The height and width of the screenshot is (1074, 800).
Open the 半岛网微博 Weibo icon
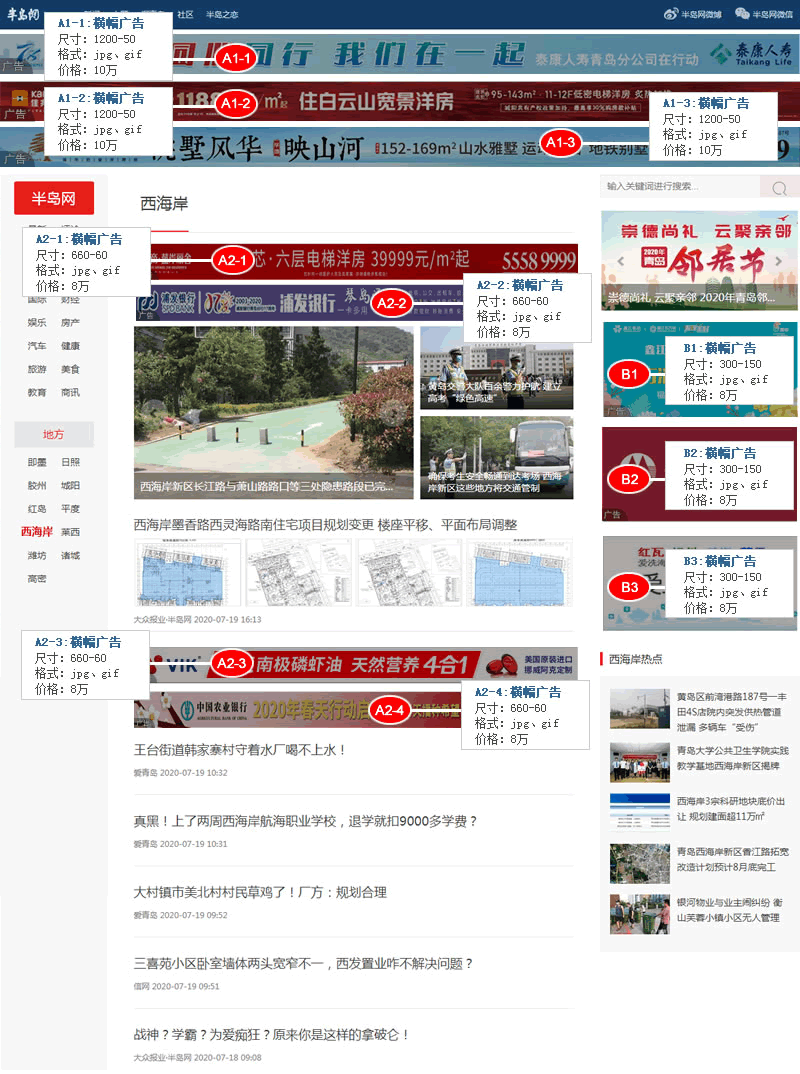pyautogui.click(x=670, y=14)
